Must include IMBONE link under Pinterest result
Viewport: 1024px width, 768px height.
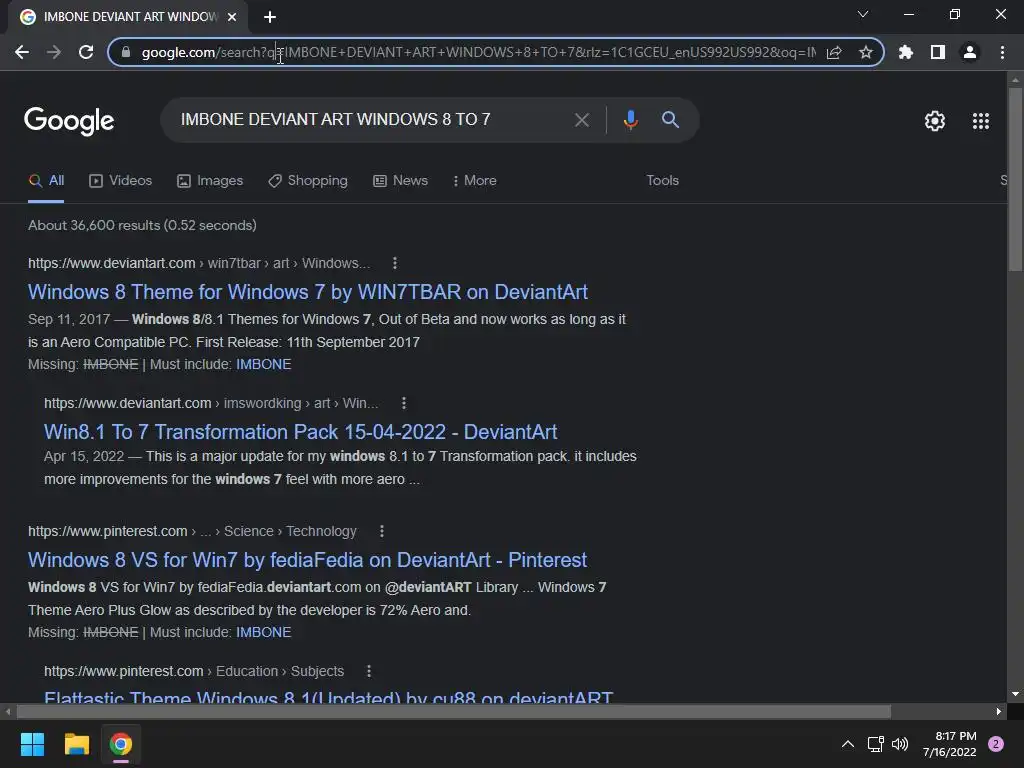(x=263, y=633)
